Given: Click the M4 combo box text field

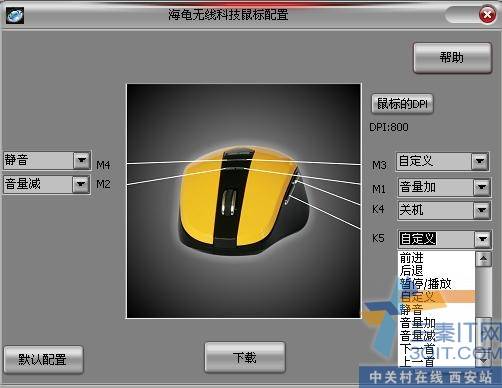Looking at the screenshot, I should (x=38, y=160).
